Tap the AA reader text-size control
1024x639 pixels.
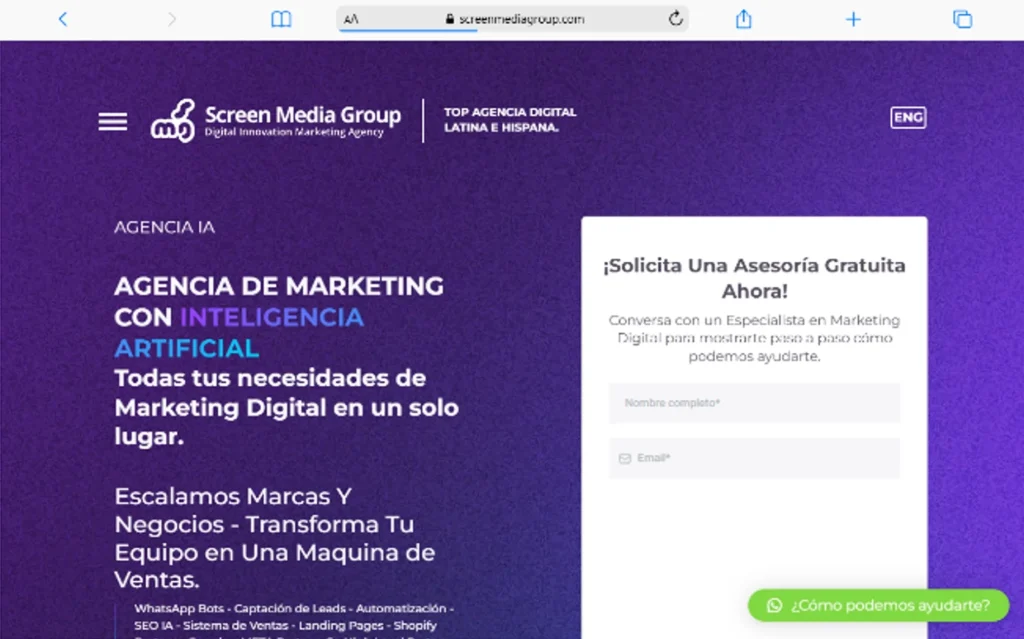click(x=351, y=20)
